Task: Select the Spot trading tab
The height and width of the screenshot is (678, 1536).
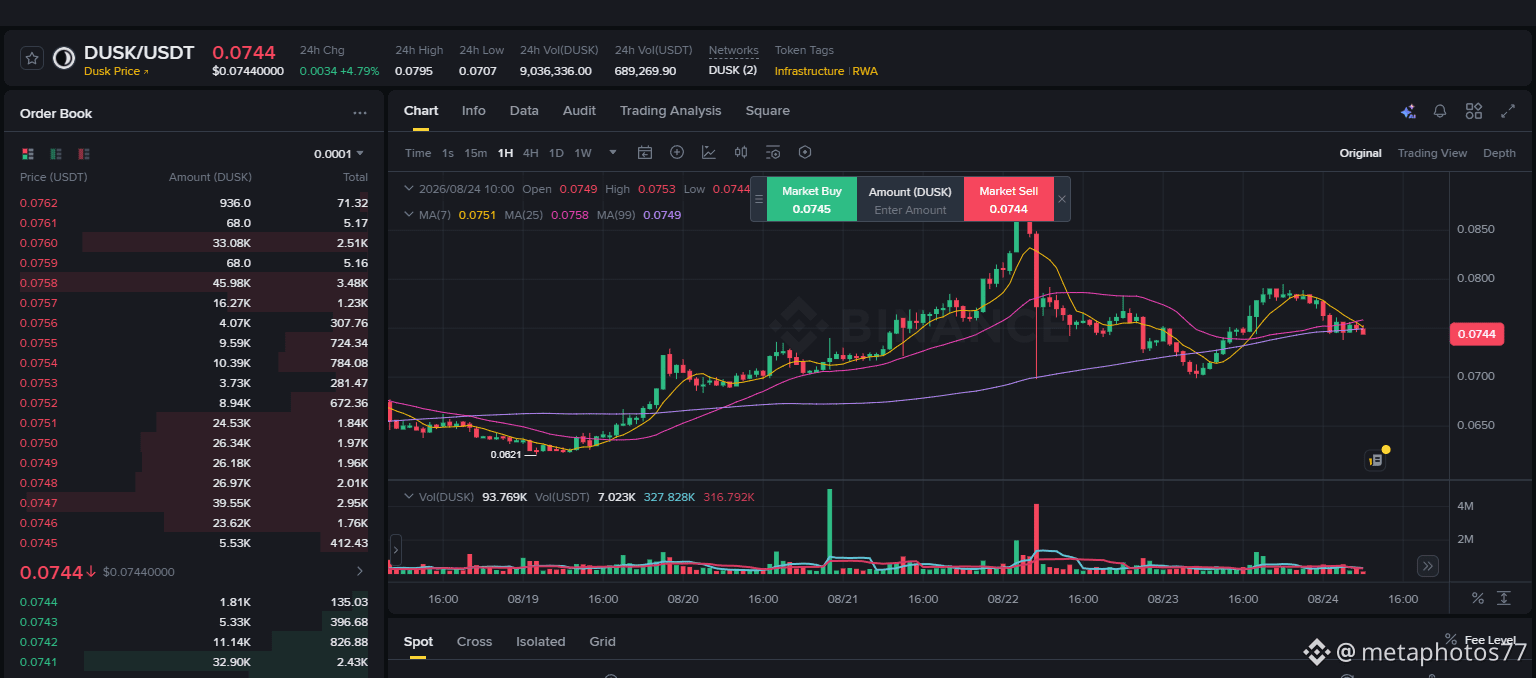Action: coord(418,642)
